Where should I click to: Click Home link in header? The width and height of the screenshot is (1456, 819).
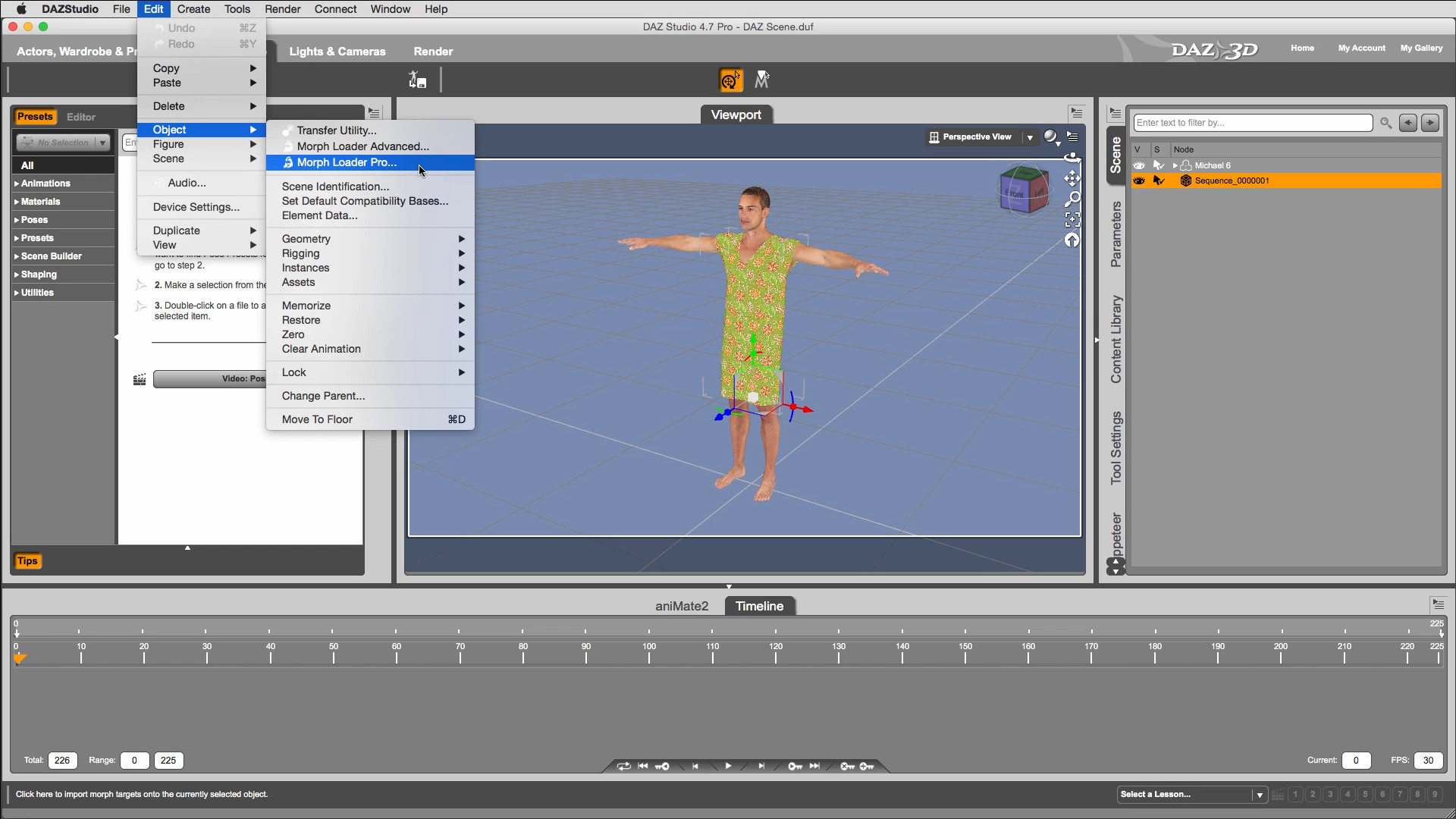1302,48
